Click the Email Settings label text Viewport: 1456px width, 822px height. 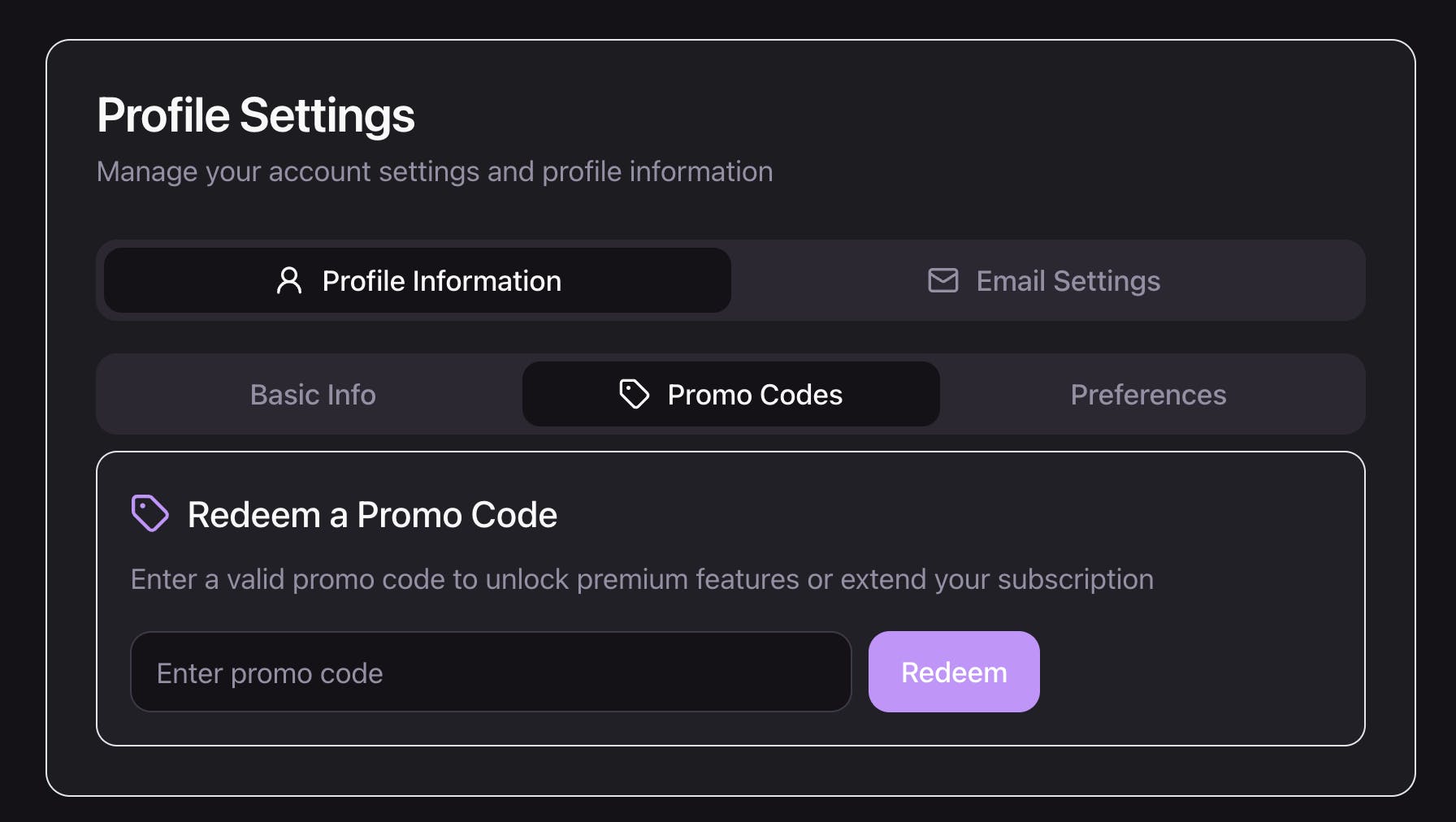tap(1068, 281)
